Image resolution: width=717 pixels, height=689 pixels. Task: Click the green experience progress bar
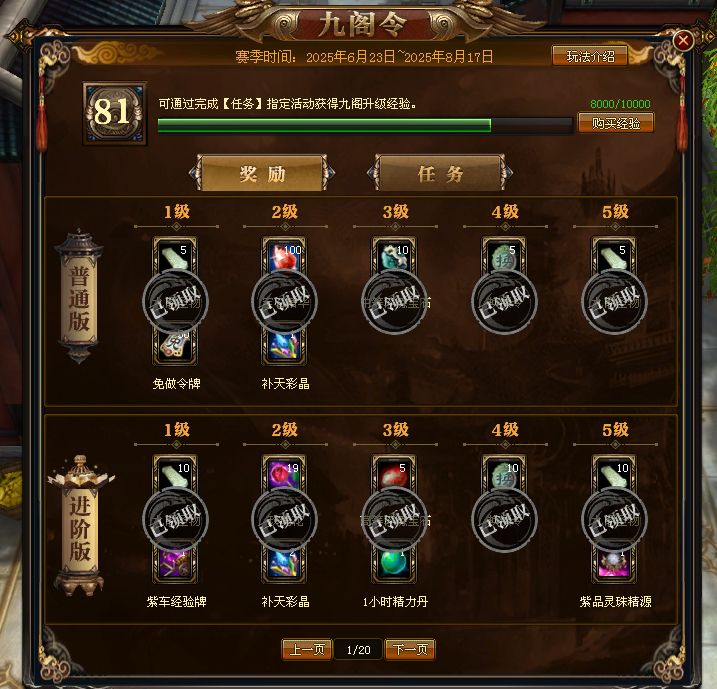coord(365,125)
